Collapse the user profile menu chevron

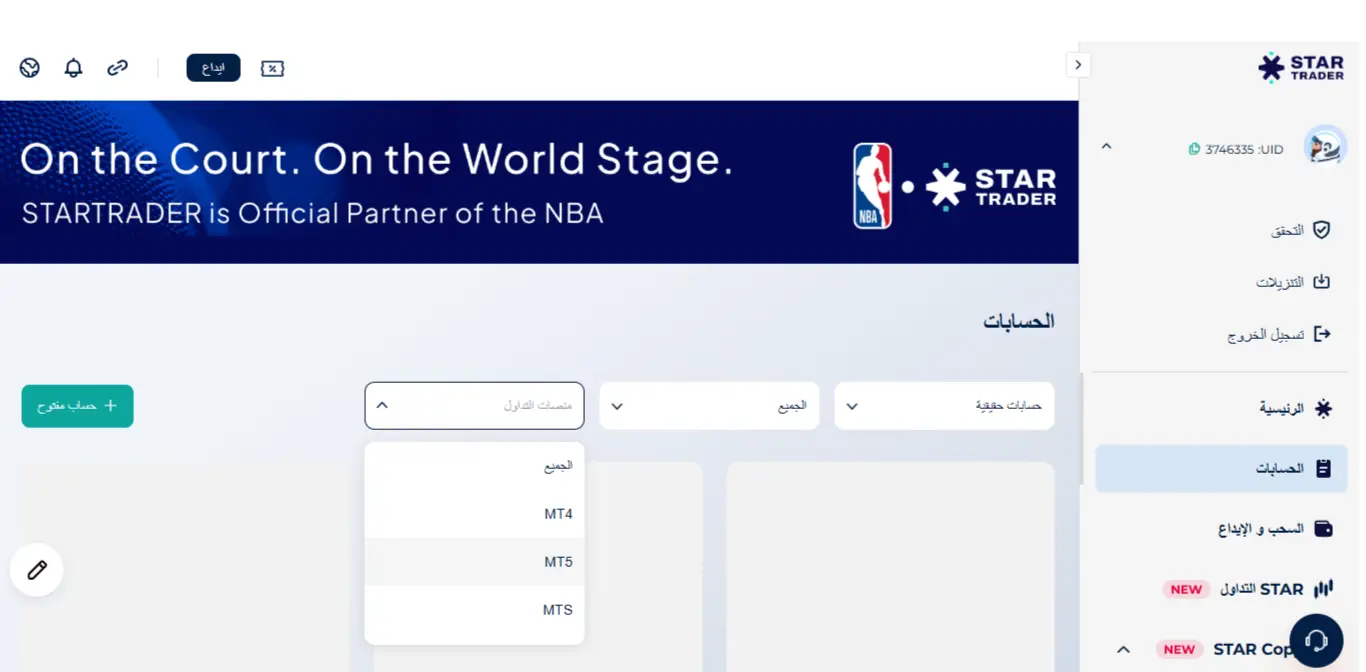[x=1106, y=146]
